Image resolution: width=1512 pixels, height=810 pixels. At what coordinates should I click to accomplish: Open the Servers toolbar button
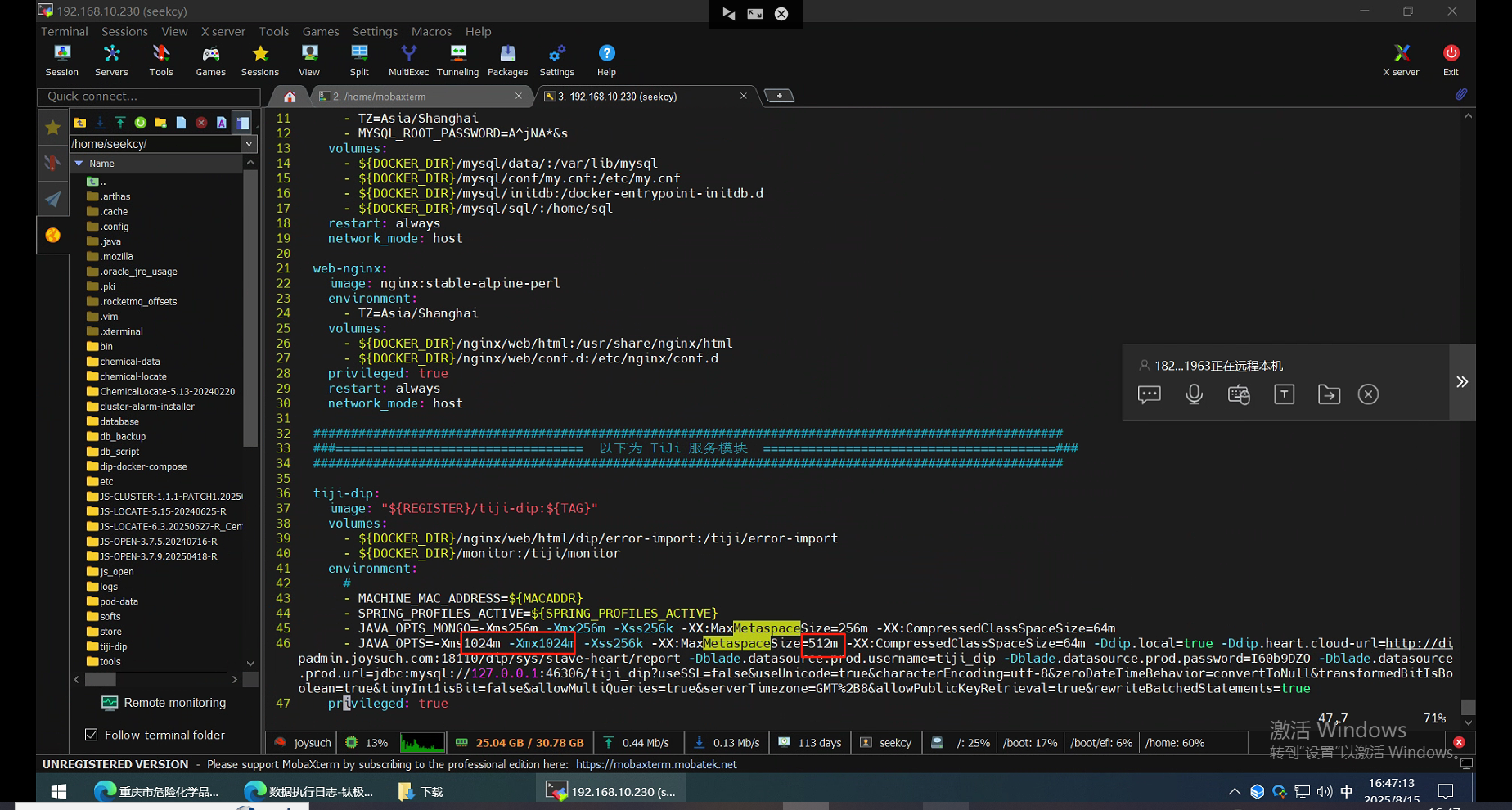pos(111,61)
